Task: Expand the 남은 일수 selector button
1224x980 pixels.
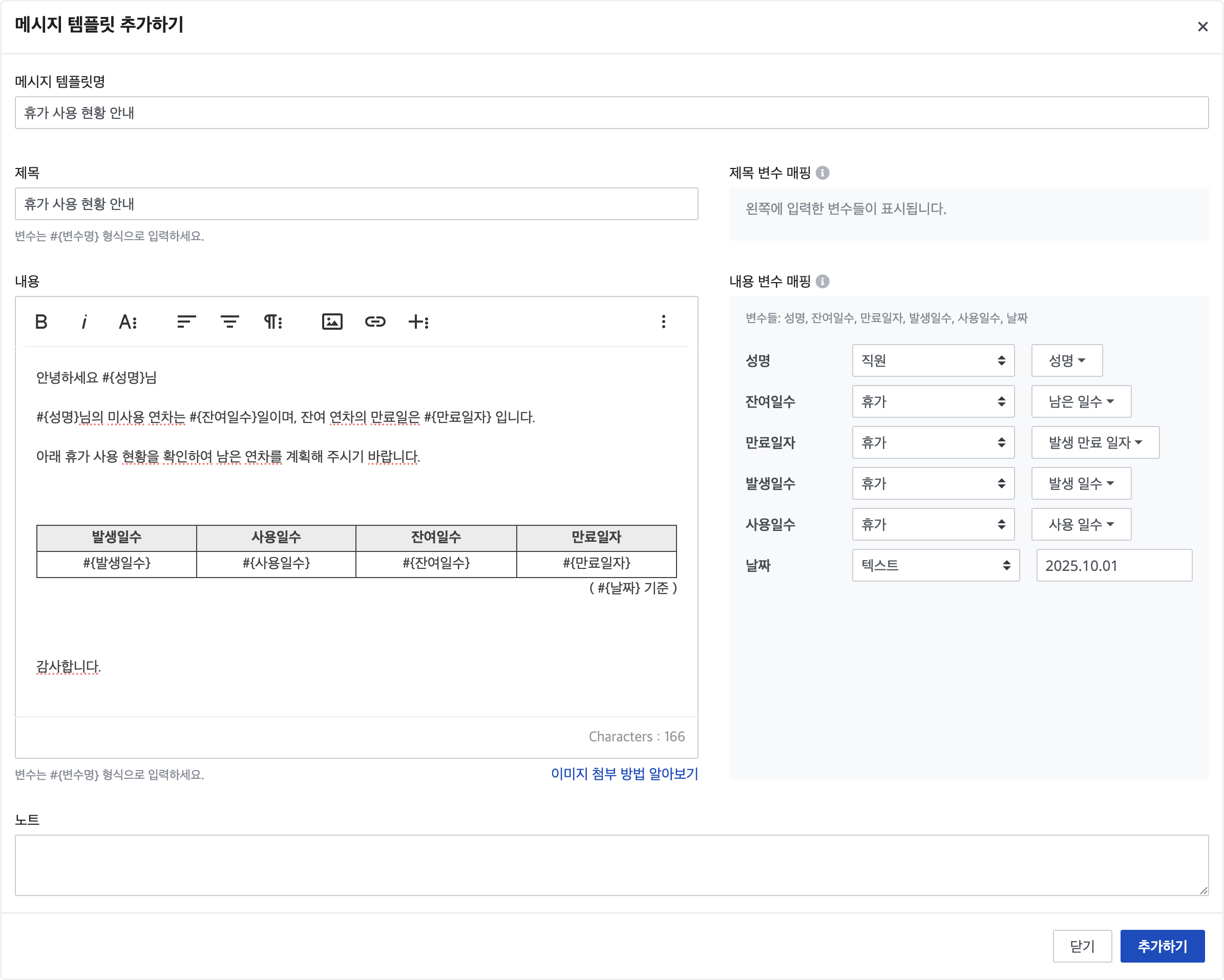Action: (1081, 401)
